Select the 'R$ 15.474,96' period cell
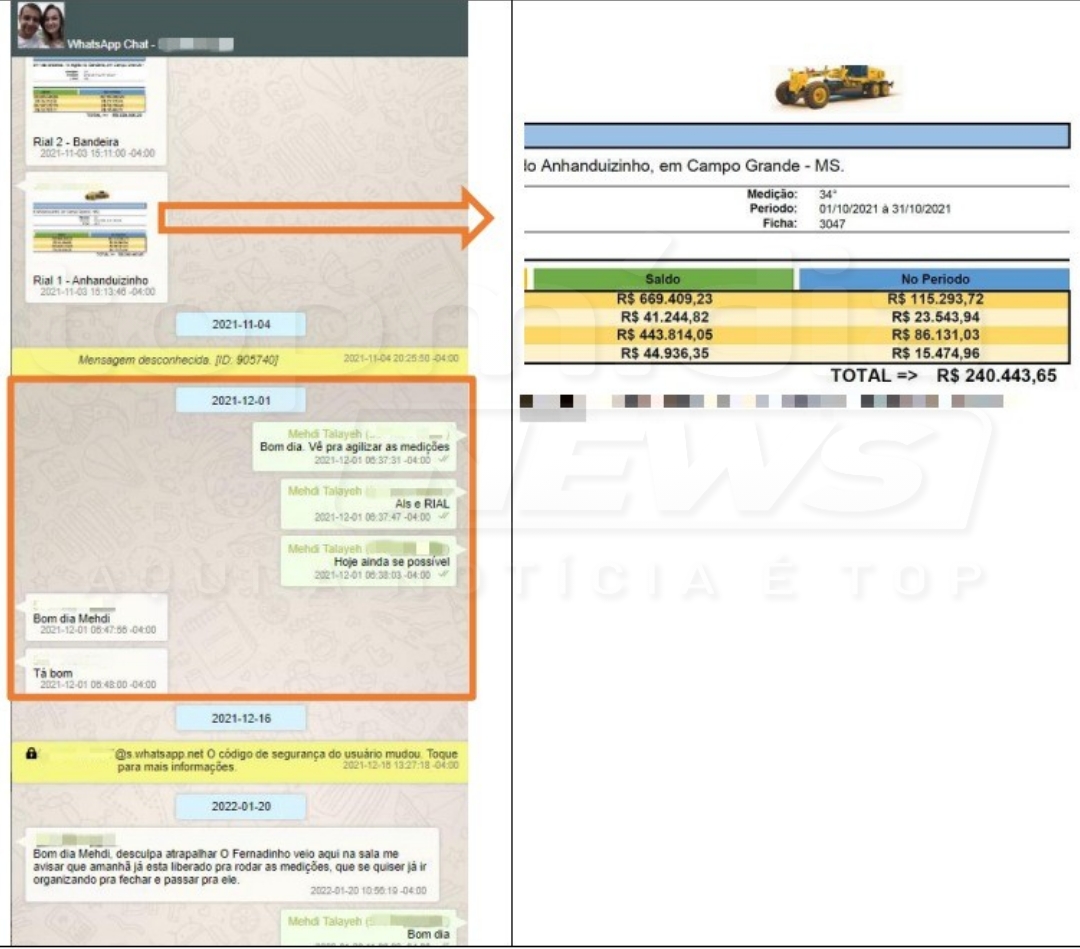 (935, 353)
